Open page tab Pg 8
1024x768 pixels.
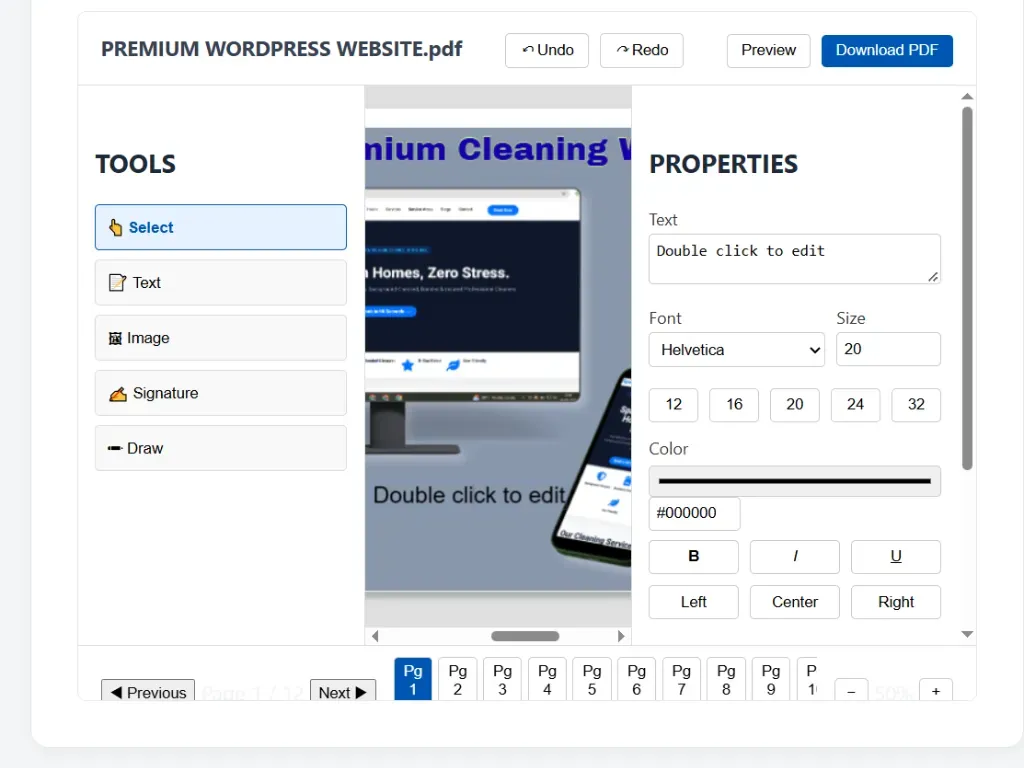point(726,679)
